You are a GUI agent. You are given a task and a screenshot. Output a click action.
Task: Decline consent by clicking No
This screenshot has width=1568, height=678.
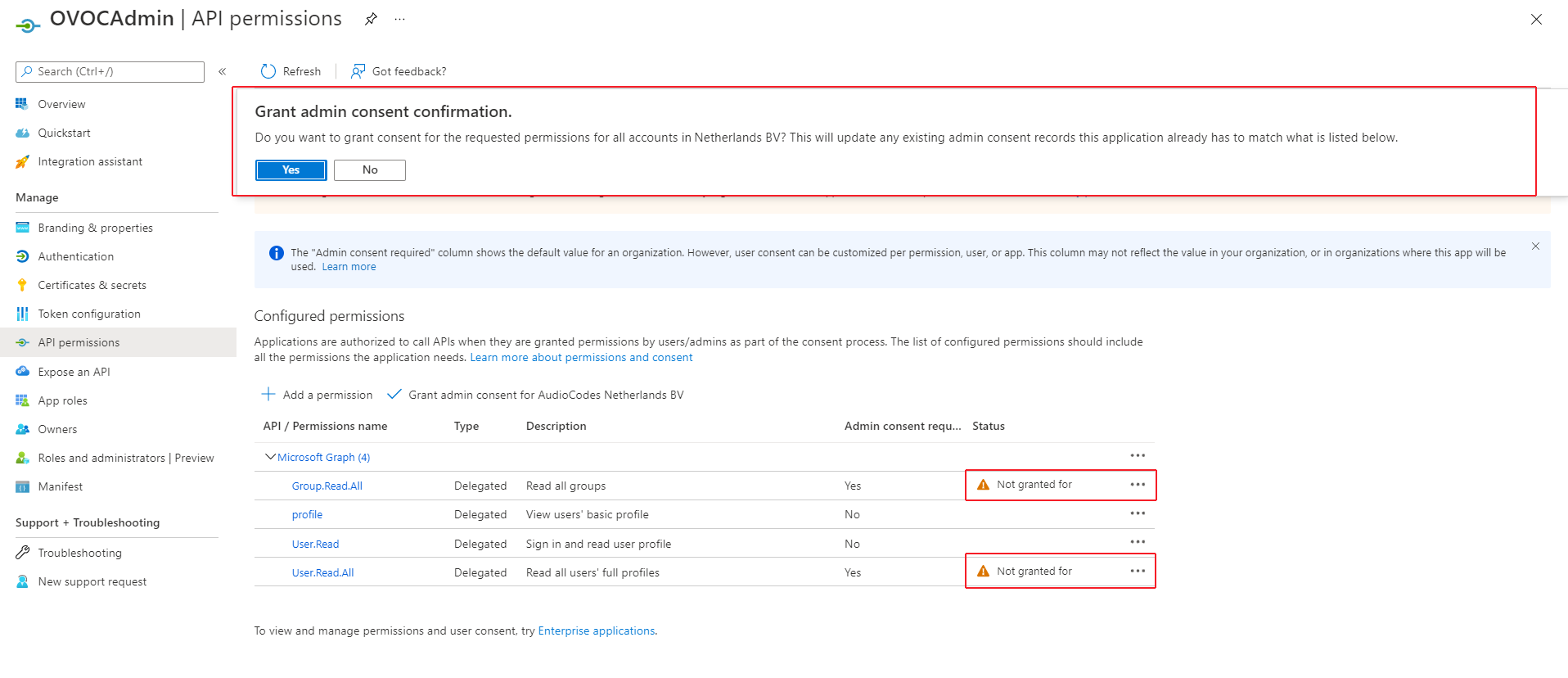370,169
